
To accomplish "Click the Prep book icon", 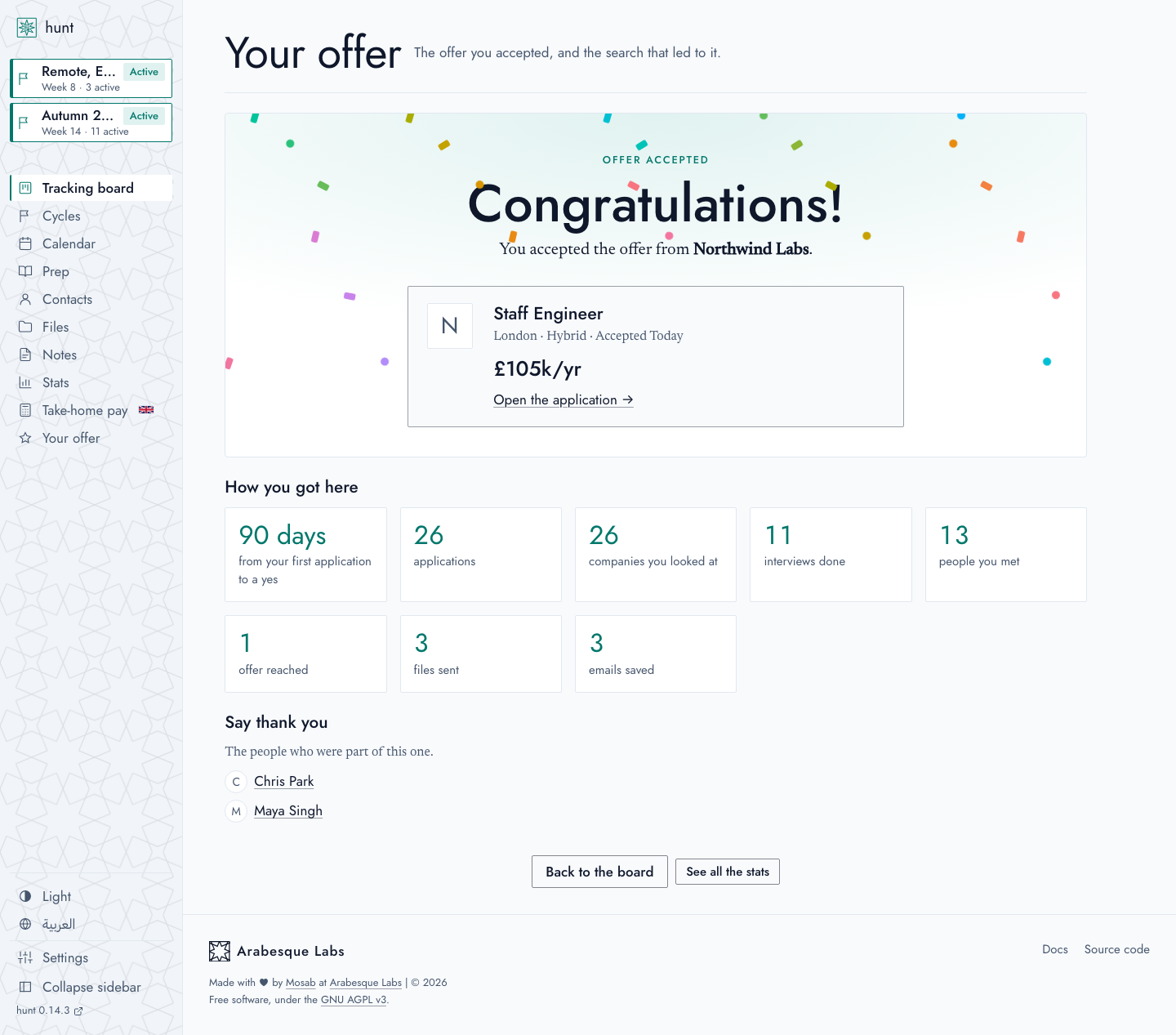I will (25, 271).
